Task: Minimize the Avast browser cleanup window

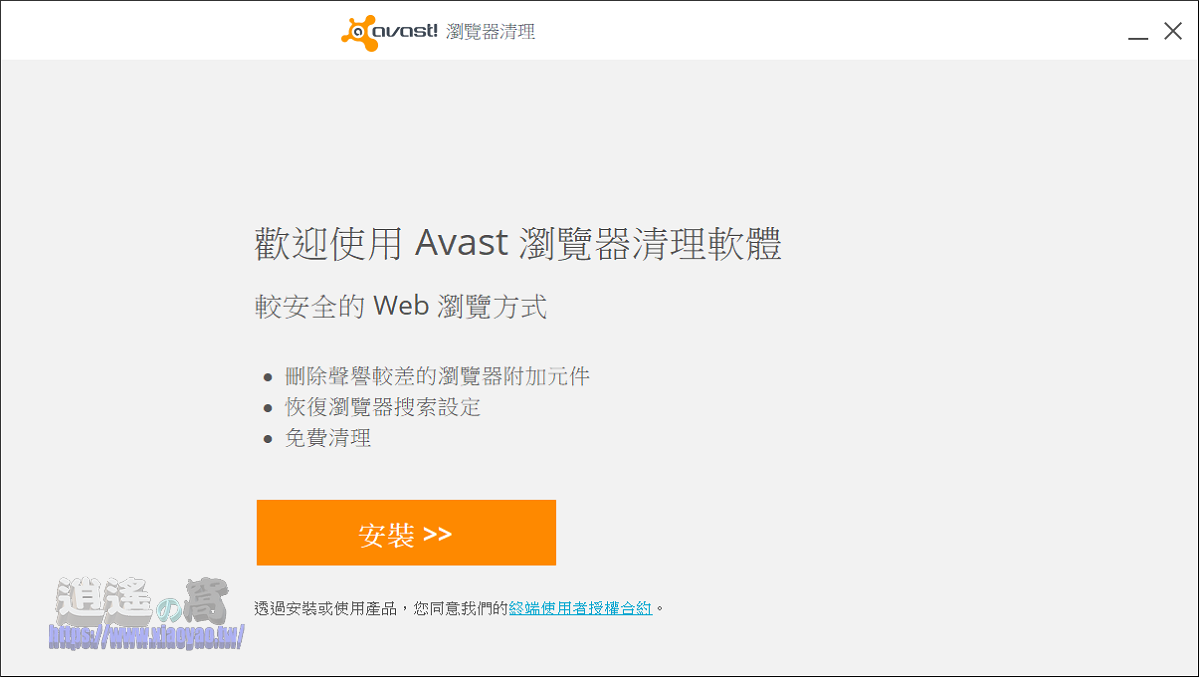Action: (x=1138, y=33)
